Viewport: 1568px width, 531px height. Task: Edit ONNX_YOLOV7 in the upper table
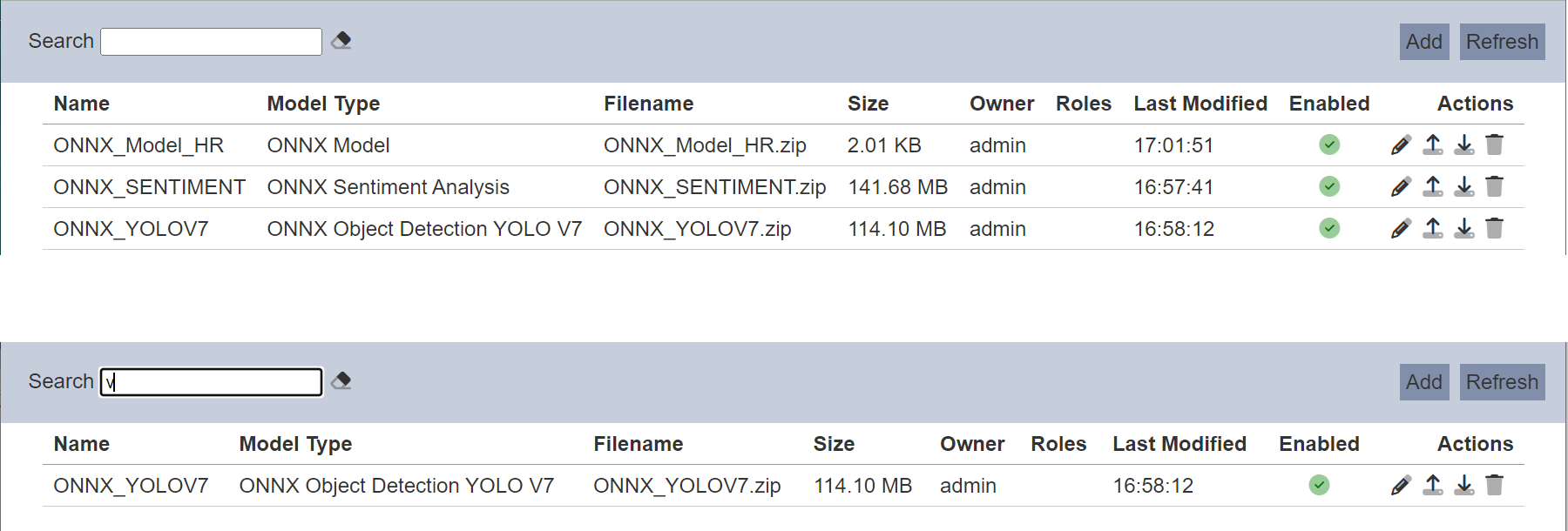point(1401,228)
